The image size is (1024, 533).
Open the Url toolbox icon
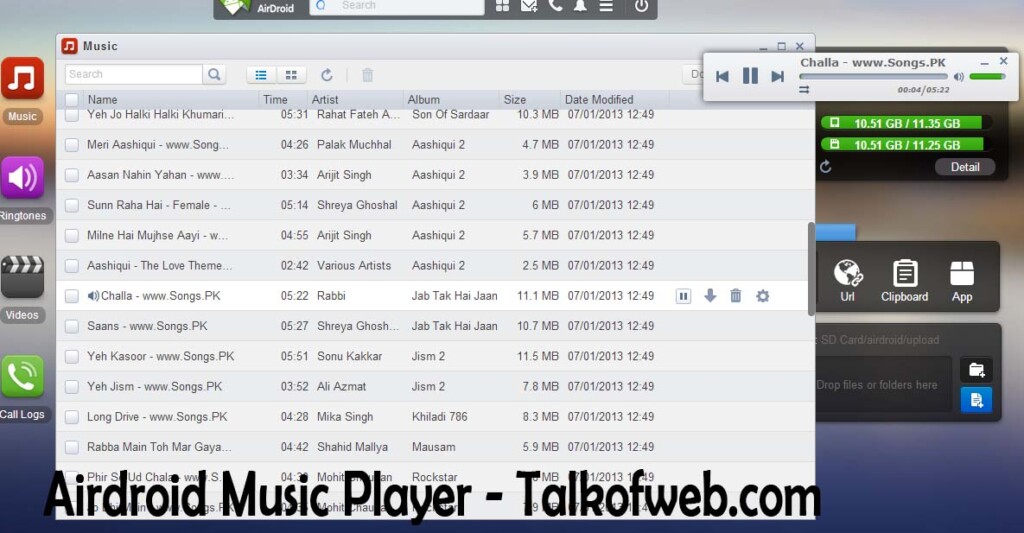coord(847,281)
